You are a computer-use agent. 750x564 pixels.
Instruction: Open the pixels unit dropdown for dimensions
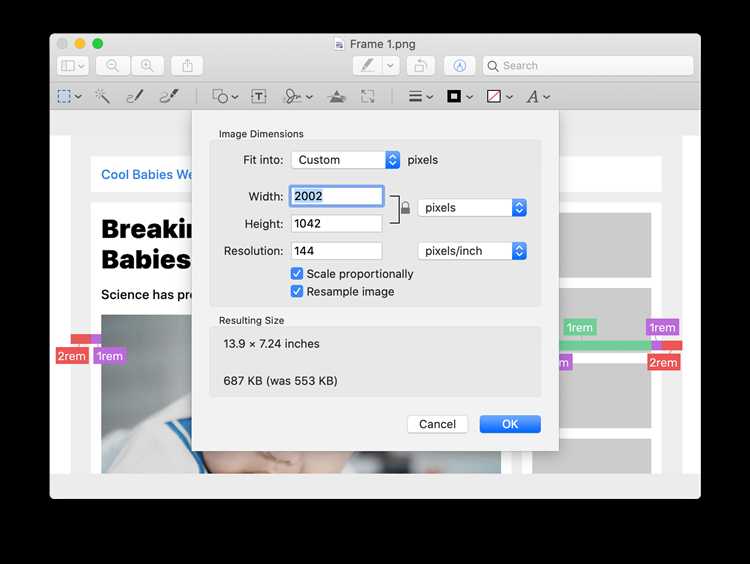pyautogui.click(x=472, y=208)
